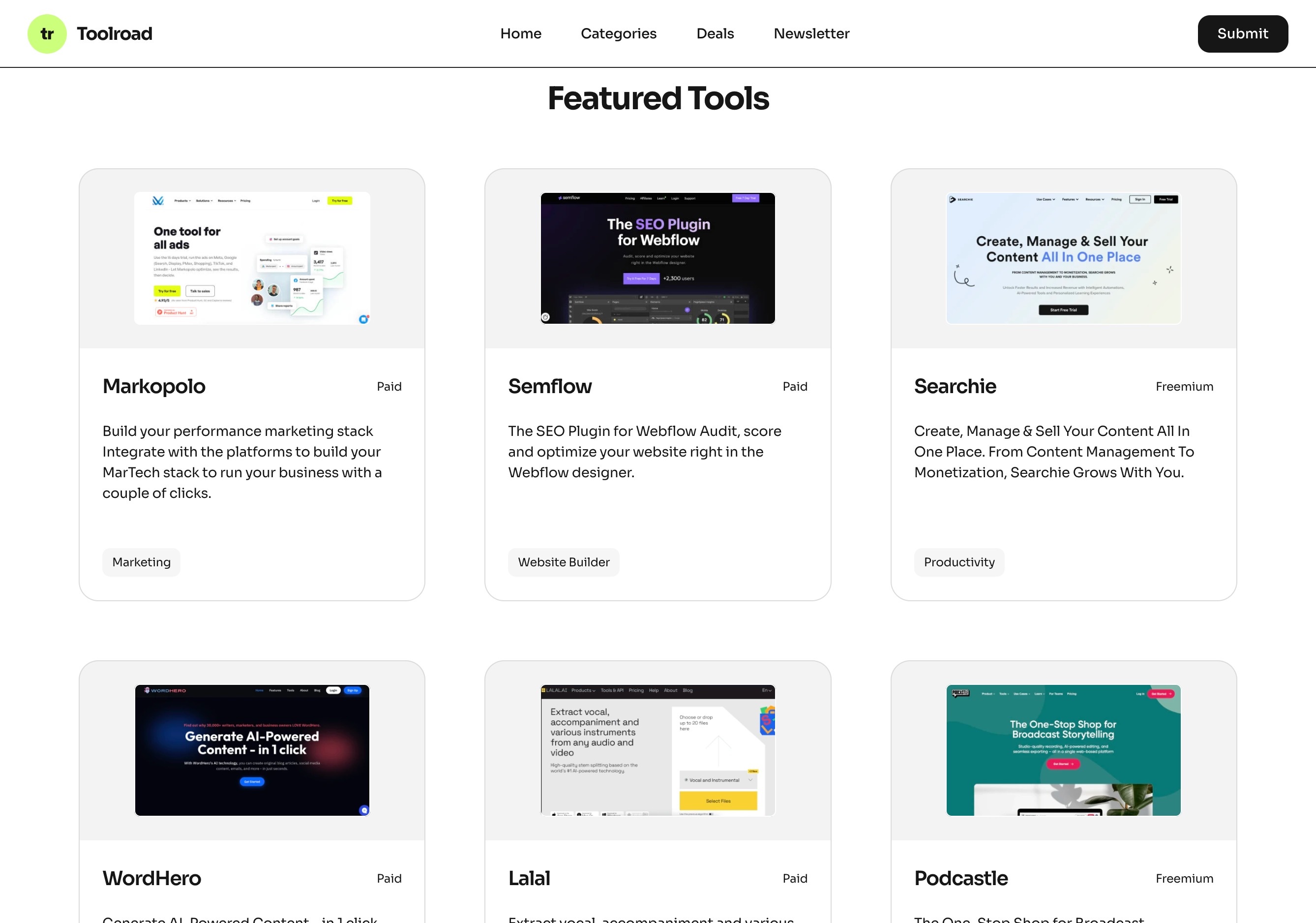1316x923 pixels.
Task: Select the Marketing category tag
Action: click(141, 562)
